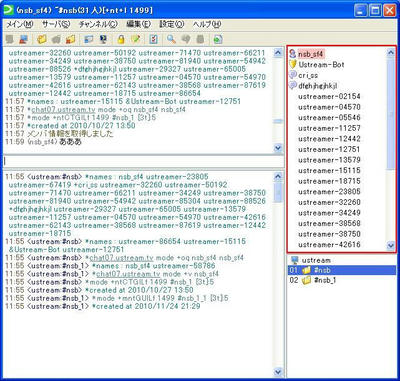Open the 設定(O) menu

[x=172, y=24]
